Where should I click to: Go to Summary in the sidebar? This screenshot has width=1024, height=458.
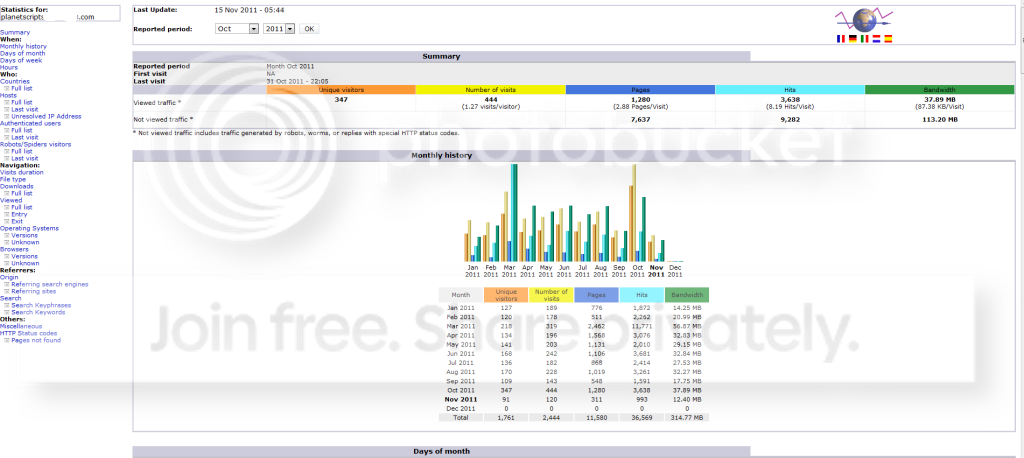tap(15, 32)
